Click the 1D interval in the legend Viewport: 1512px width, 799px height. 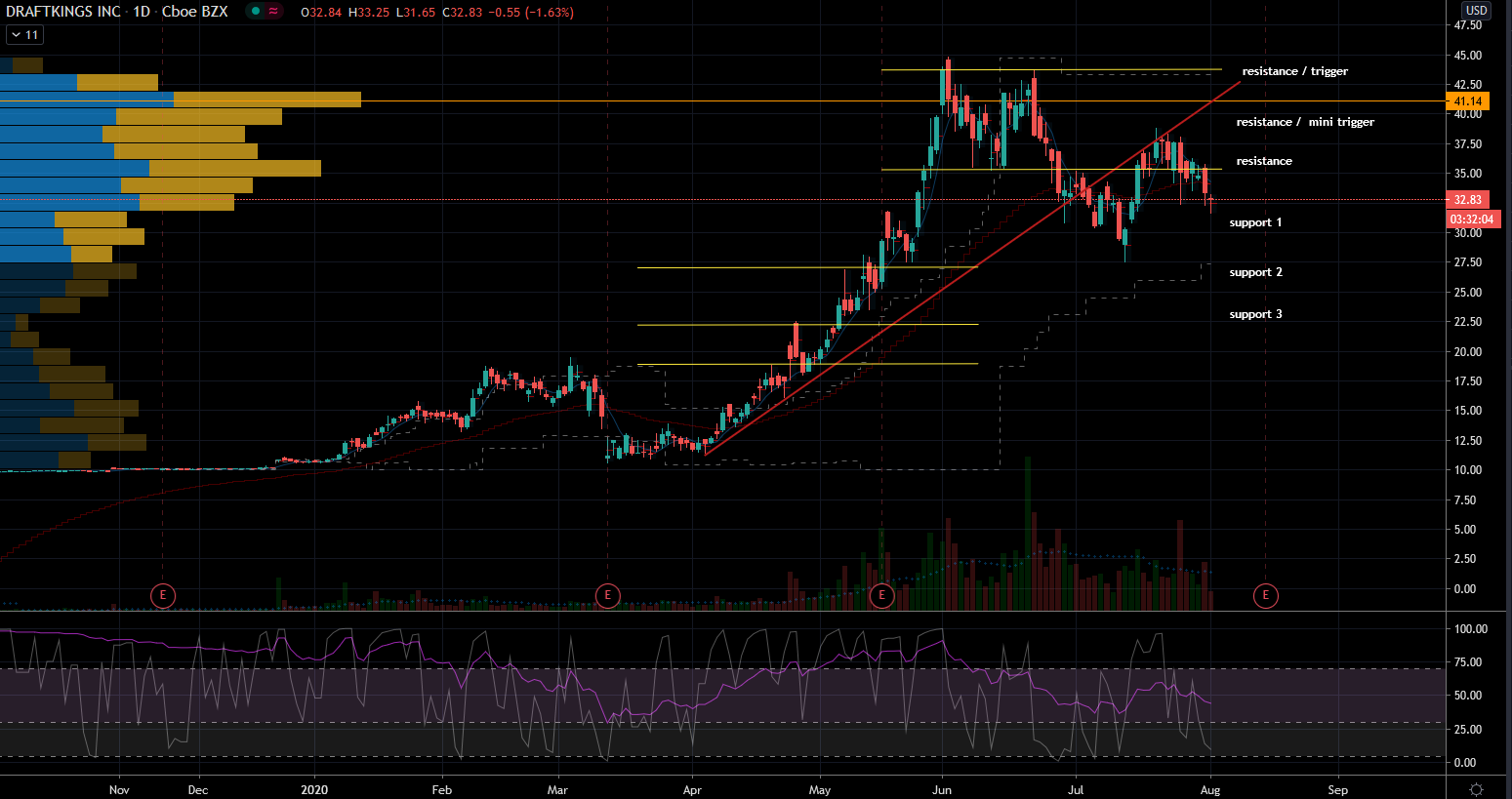click(x=142, y=12)
